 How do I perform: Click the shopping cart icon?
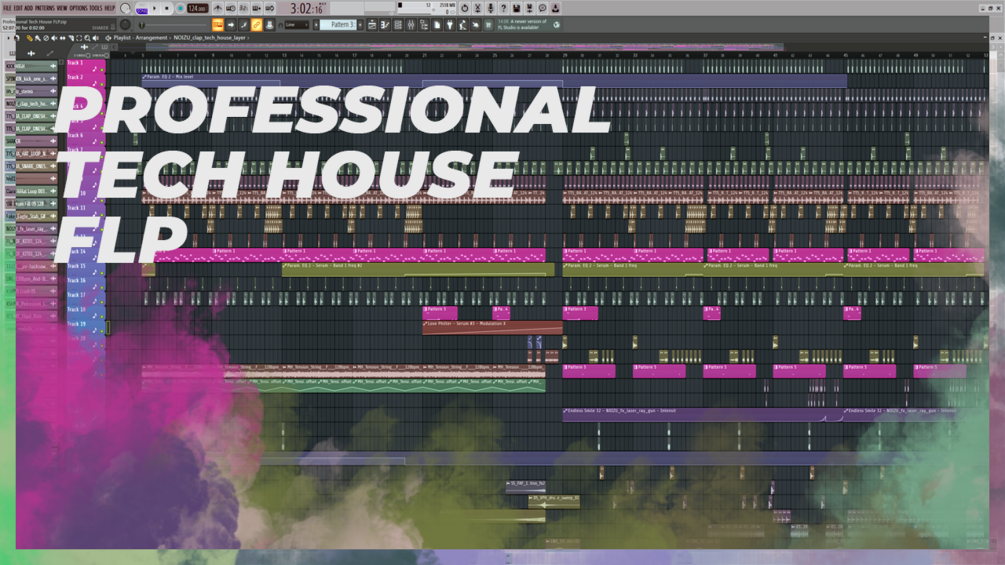pyautogui.click(x=488, y=24)
